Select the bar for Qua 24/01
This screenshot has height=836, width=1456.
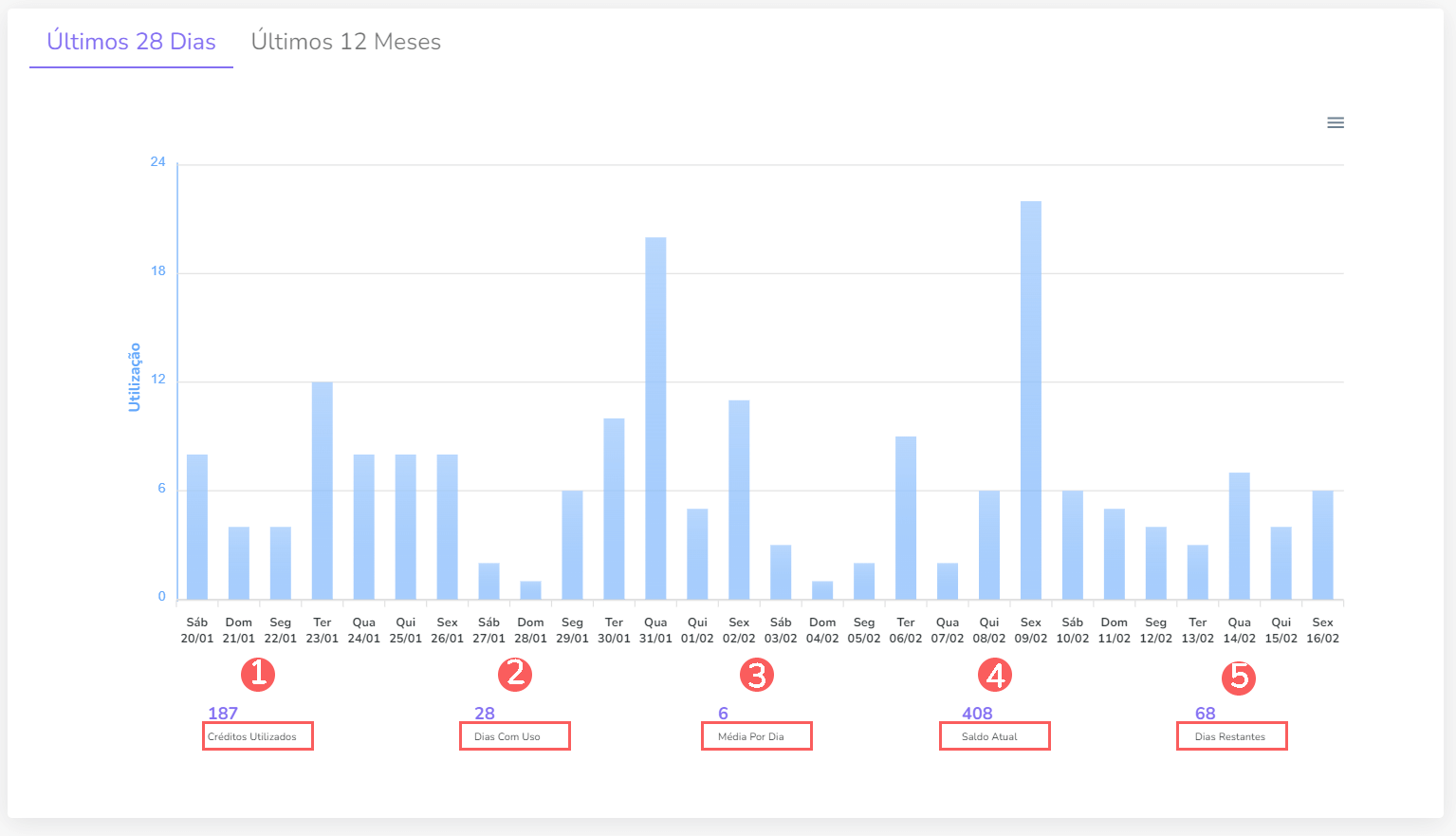pos(364,527)
